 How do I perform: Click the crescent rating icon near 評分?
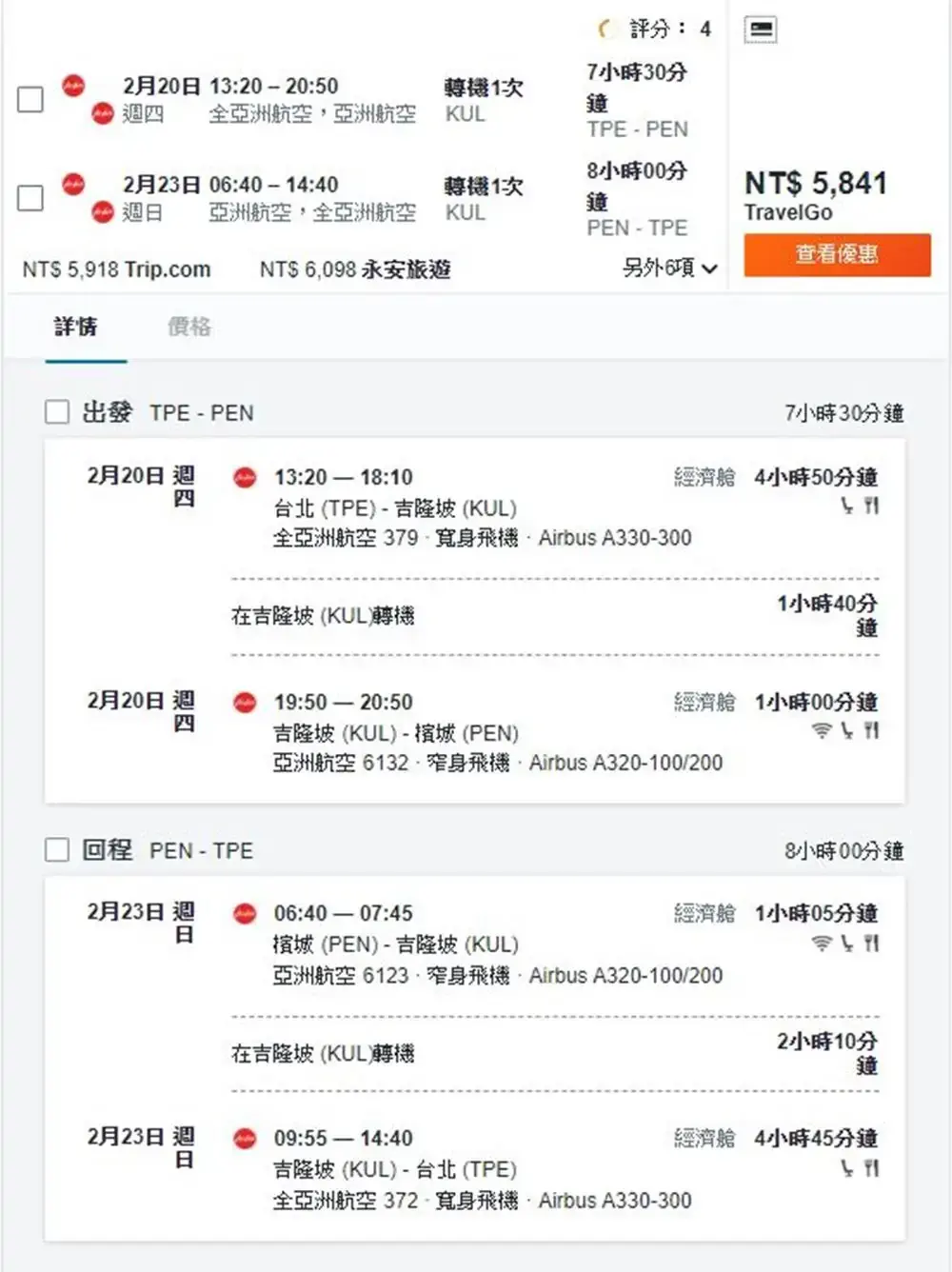pyautogui.click(x=605, y=30)
